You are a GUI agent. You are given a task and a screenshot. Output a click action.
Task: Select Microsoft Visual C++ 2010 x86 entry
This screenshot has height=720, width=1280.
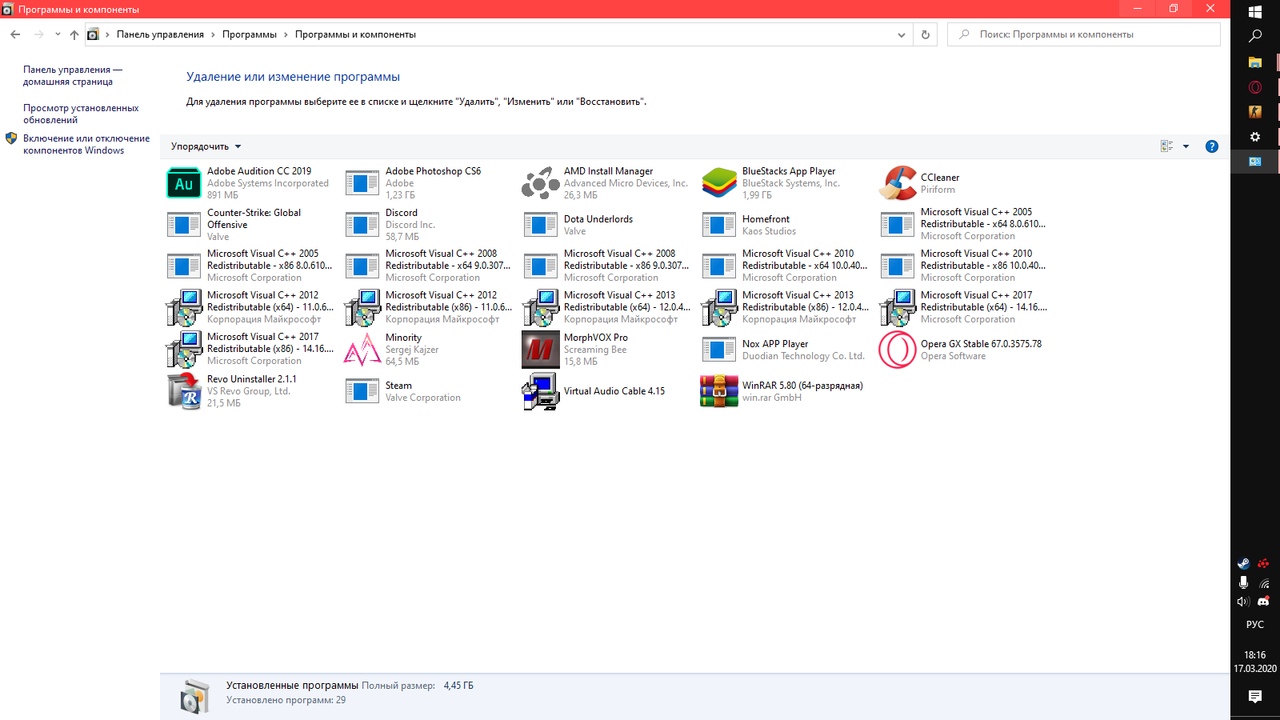[964, 266]
